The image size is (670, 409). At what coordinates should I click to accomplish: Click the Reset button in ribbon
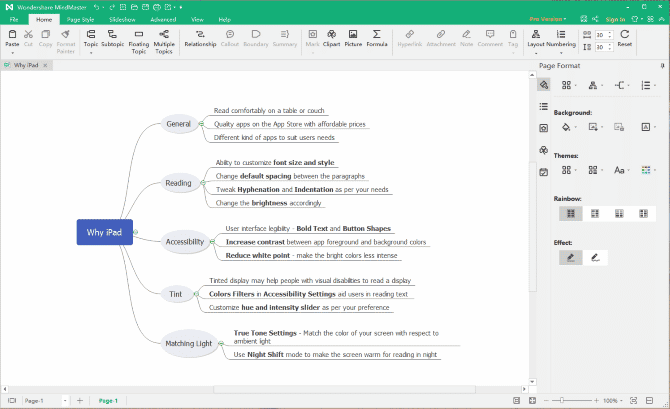(624, 38)
